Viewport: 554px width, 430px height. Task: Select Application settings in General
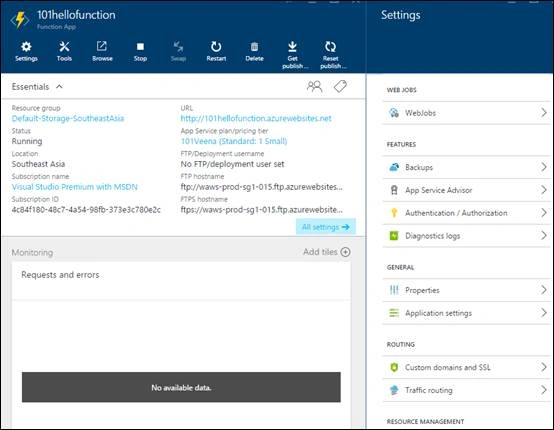[467, 313]
